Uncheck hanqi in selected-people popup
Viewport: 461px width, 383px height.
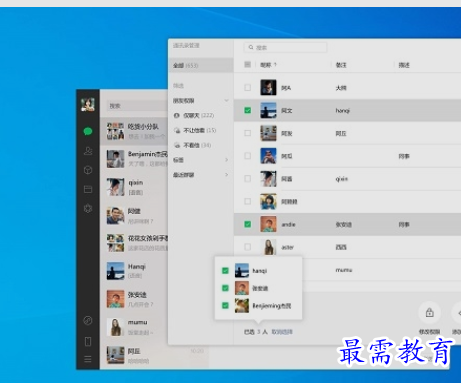pyautogui.click(x=225, y=271)
